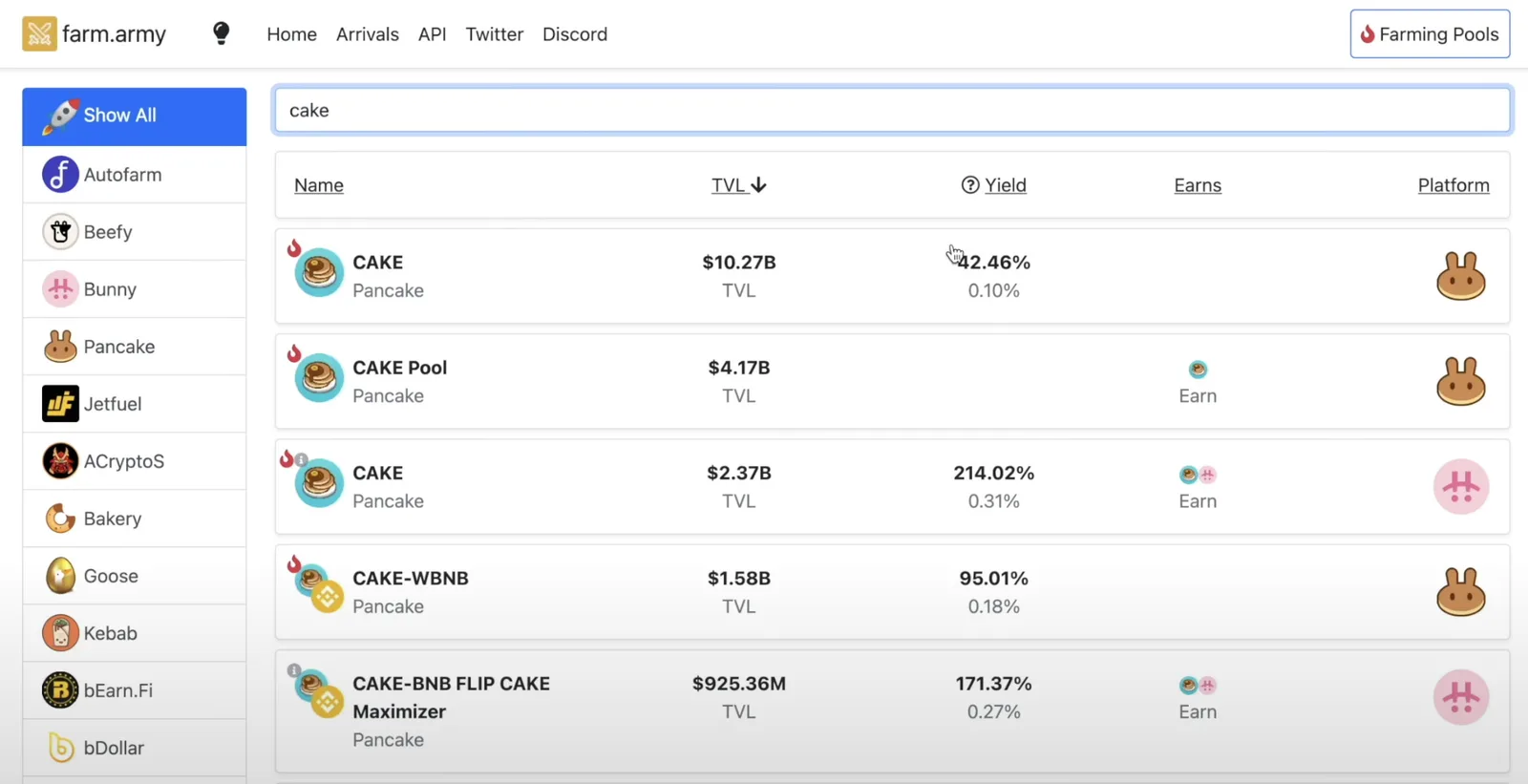Visit the Twitter link in navbar
Screen dimensions: 1528x784
[x=494, y=34]
